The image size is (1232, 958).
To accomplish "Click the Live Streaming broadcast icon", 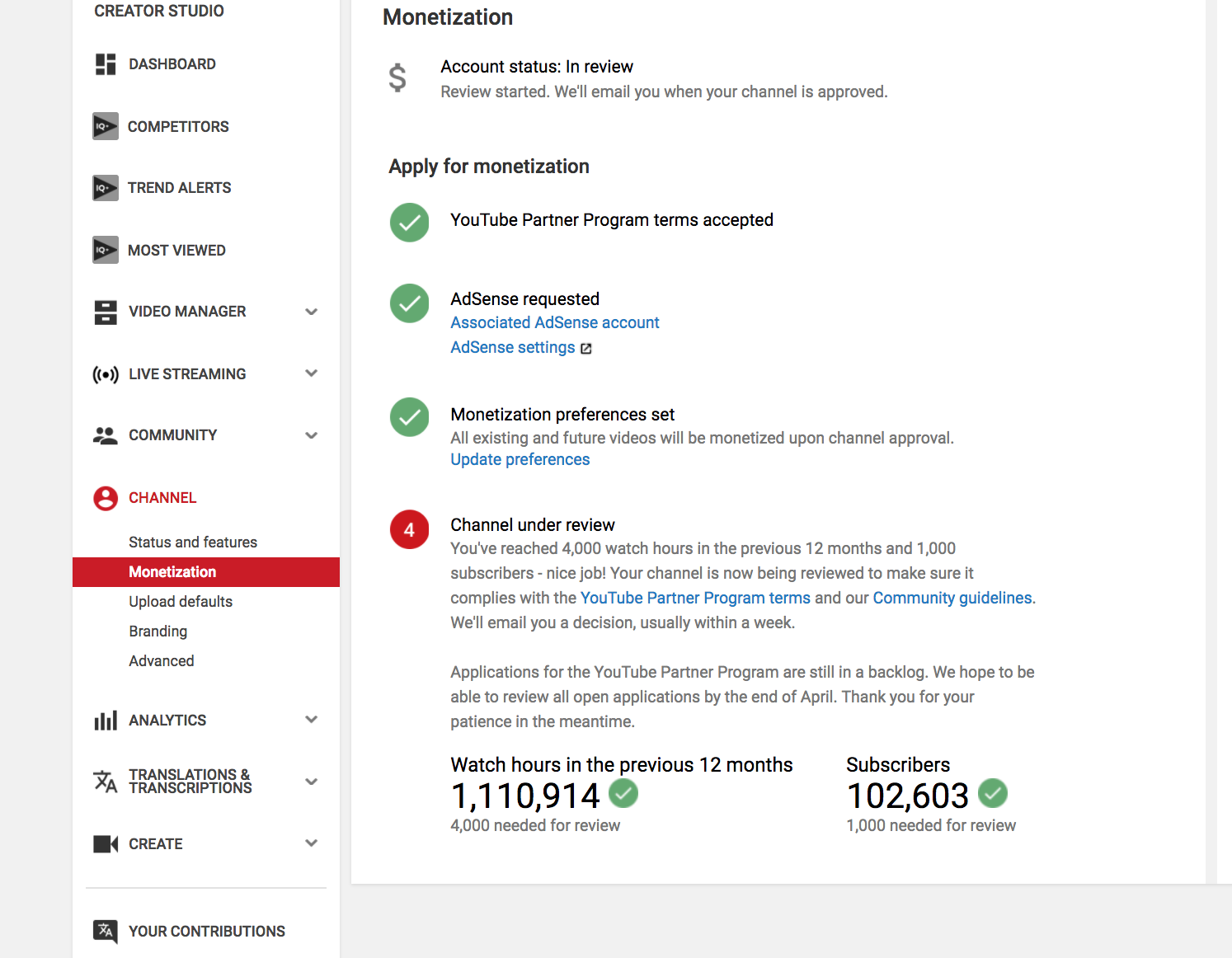I will (106, 374).
